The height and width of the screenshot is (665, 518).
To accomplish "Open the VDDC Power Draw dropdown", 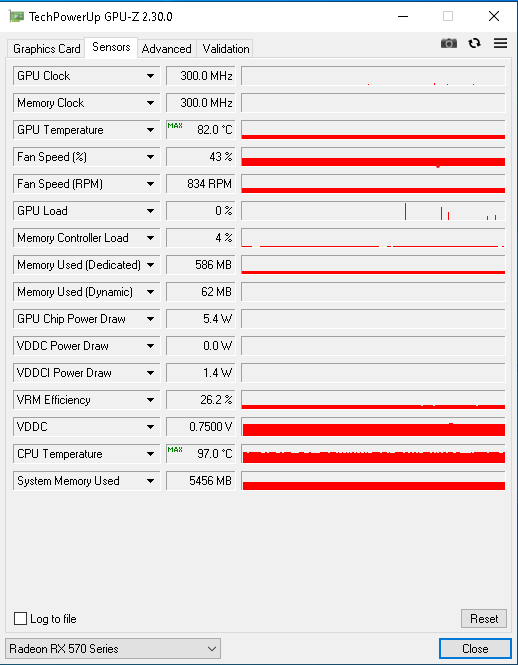I will pos(150,346).
